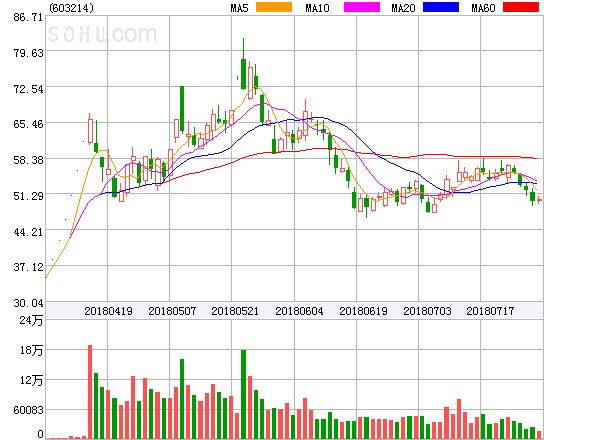The height and width of the screenshot is (440, 600).
Task: Select the MA10 legend label
Action: coord(317,8)
